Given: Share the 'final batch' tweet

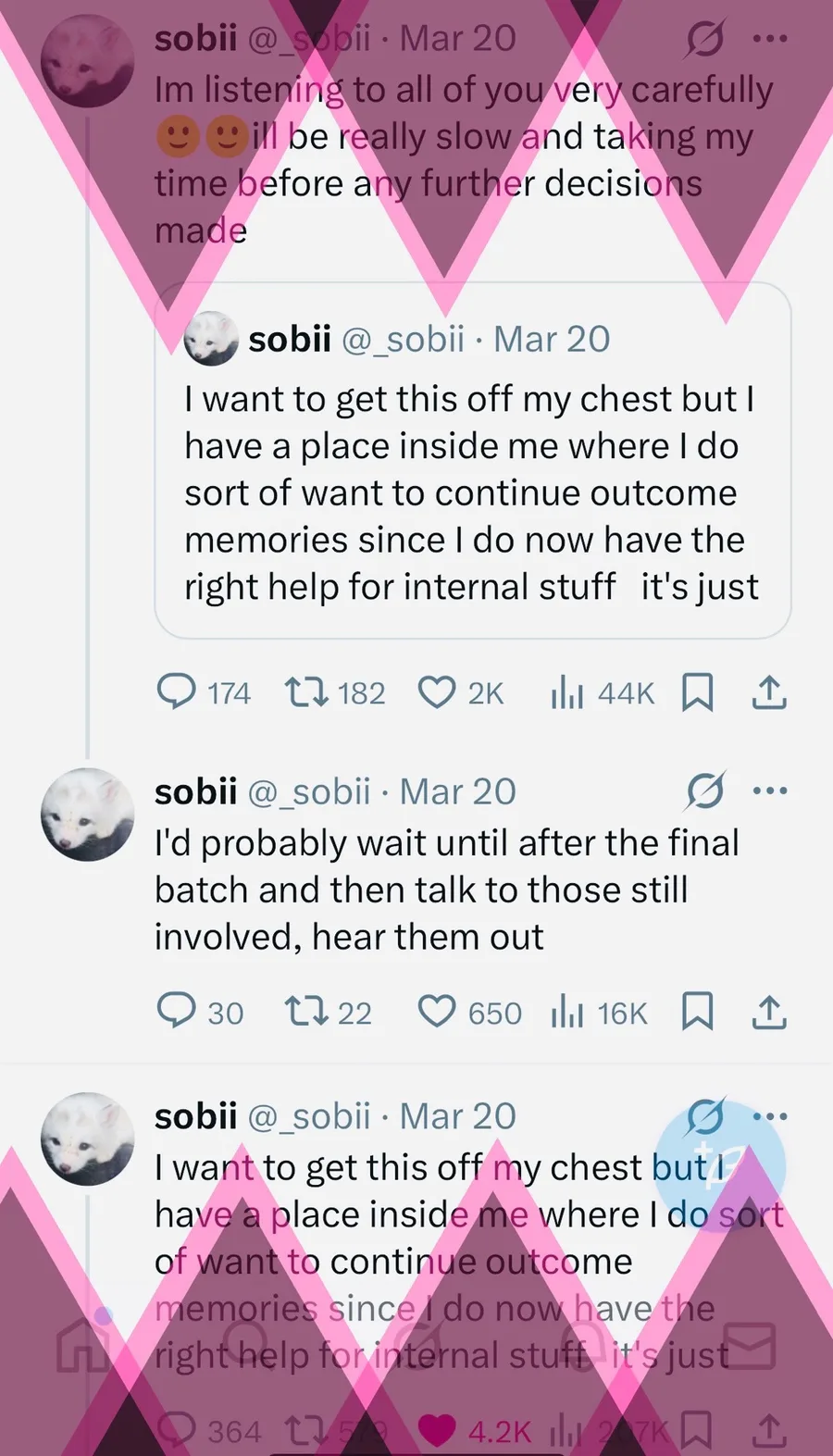Looking at the screenshot, I should click(x=769, y=1012).
